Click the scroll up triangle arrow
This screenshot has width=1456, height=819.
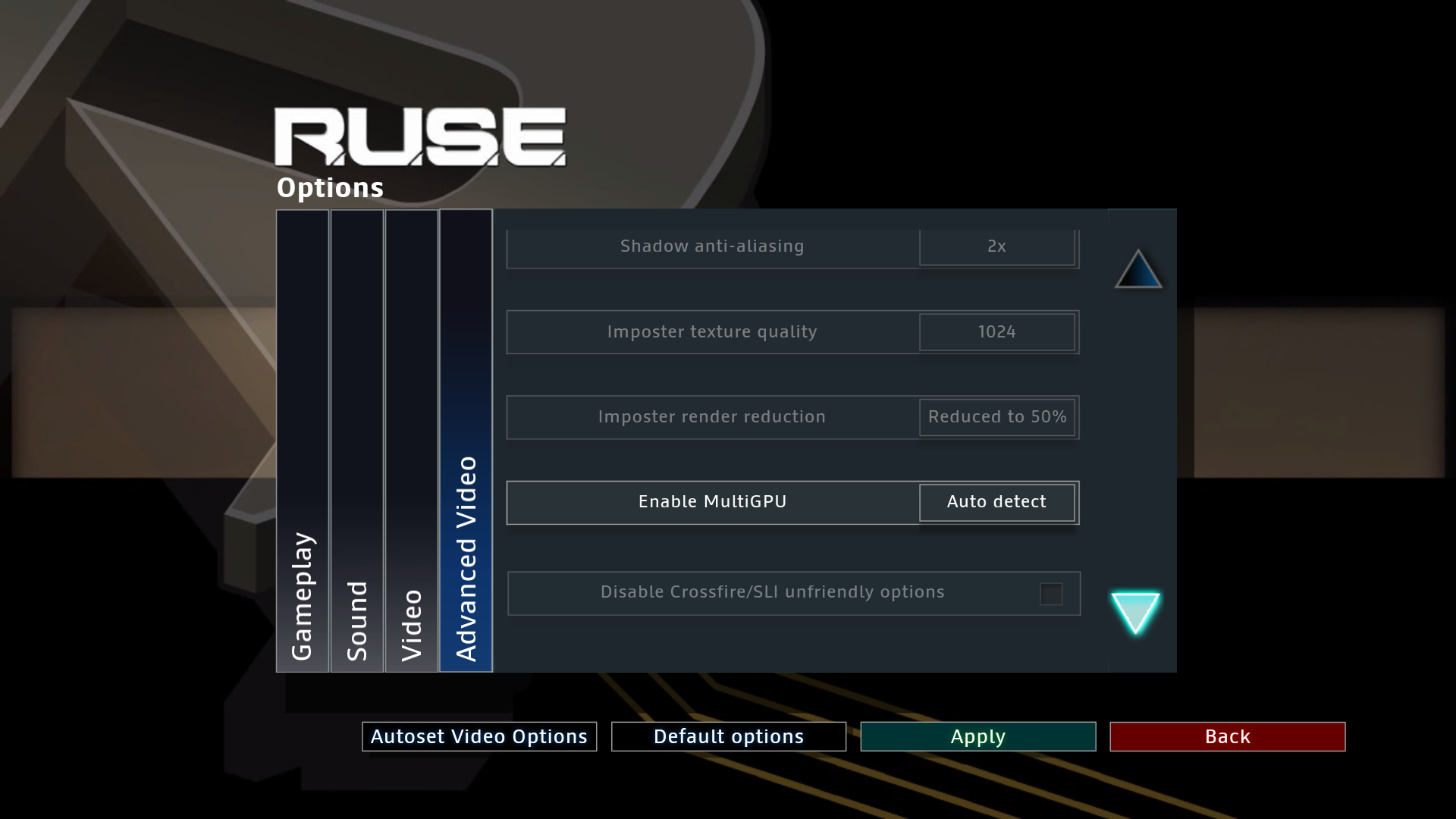pos(1137,269)
